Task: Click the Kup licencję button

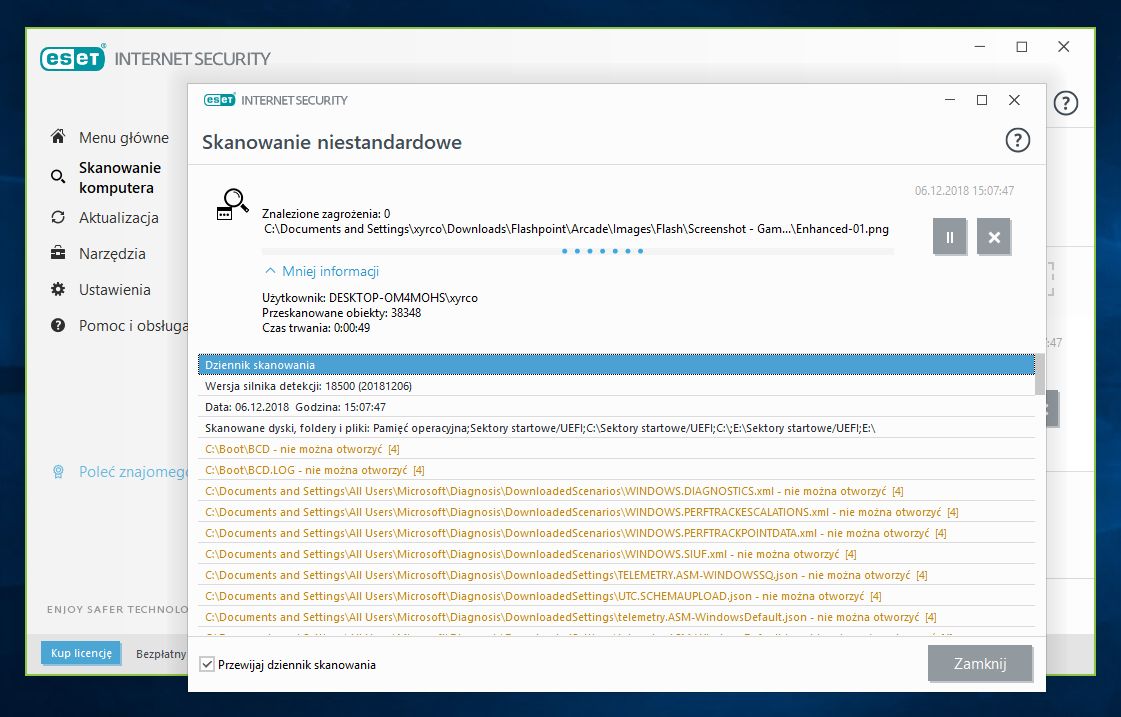Action: pos(81,653)
